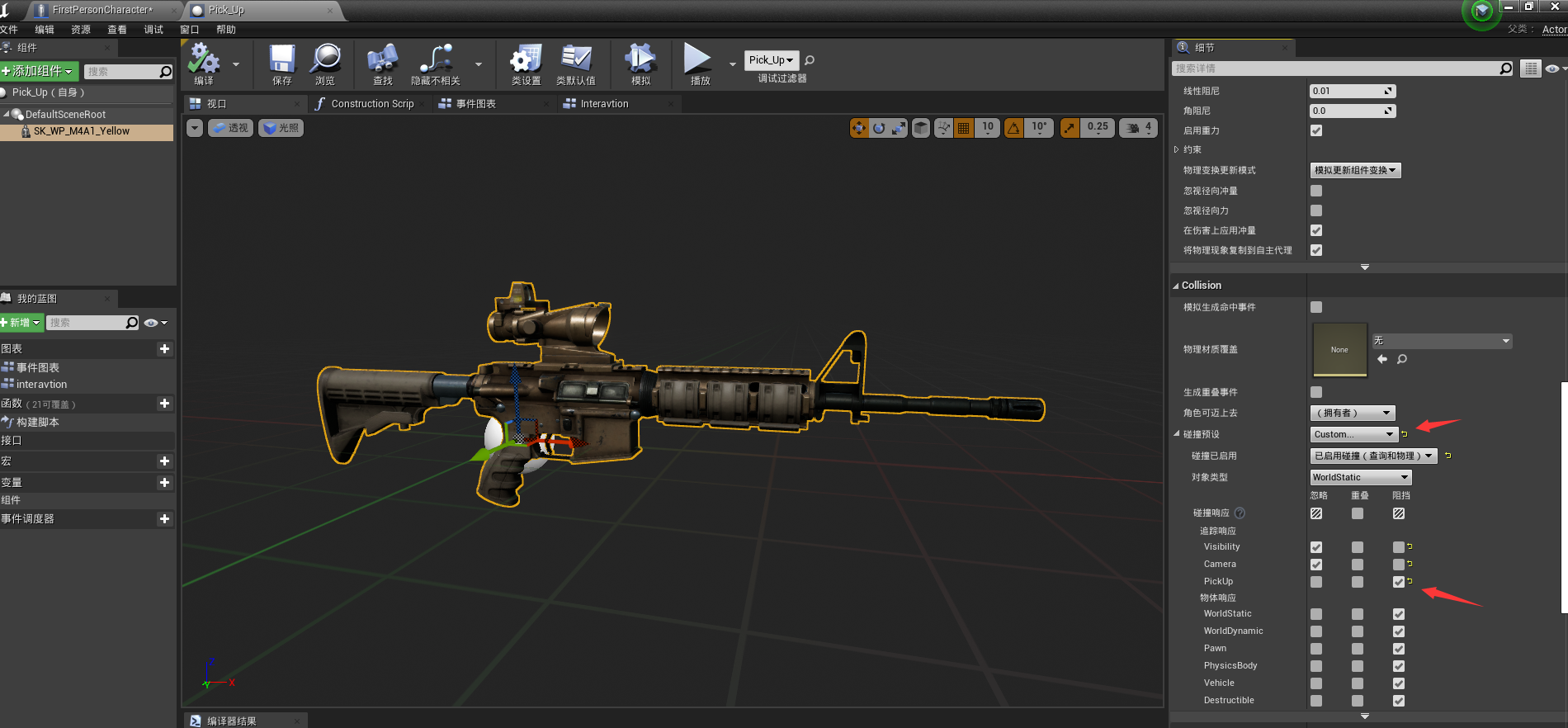The height and width of the screenshot is (728, 1568).
Task: Collapse the Collision section
Action: (x=1176, y=286)
